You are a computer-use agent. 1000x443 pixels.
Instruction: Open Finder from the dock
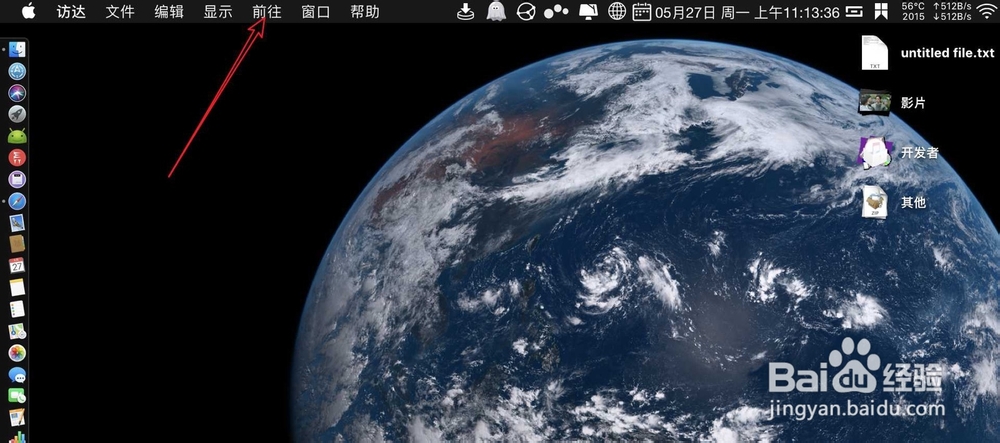pos(17,50)
